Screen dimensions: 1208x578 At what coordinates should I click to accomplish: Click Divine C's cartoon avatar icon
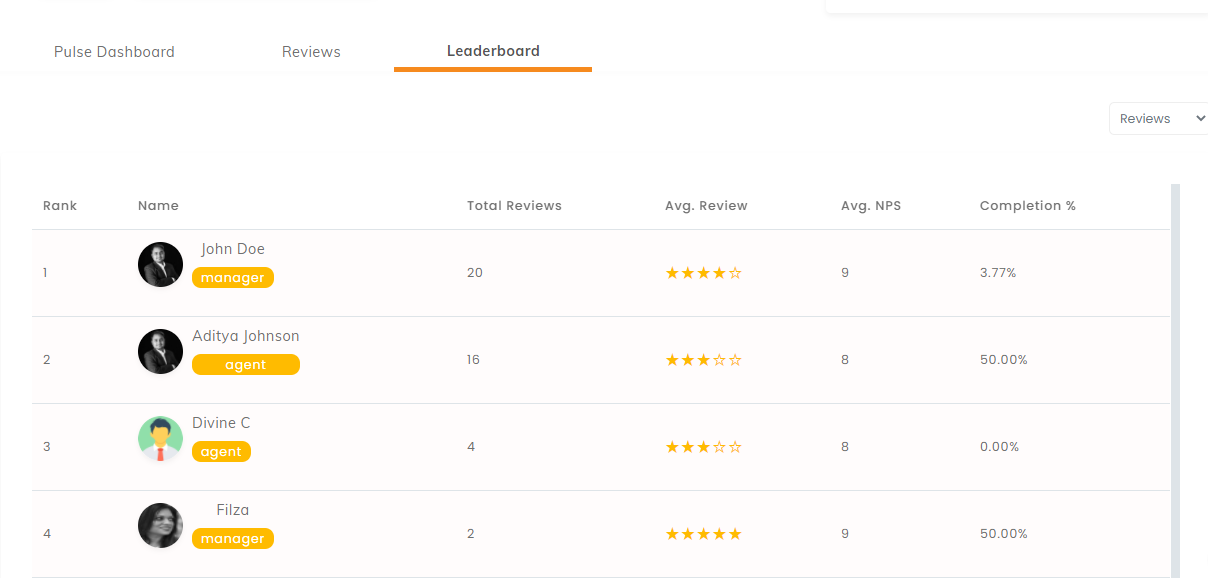pyautogui.click(x=160, y=438)
